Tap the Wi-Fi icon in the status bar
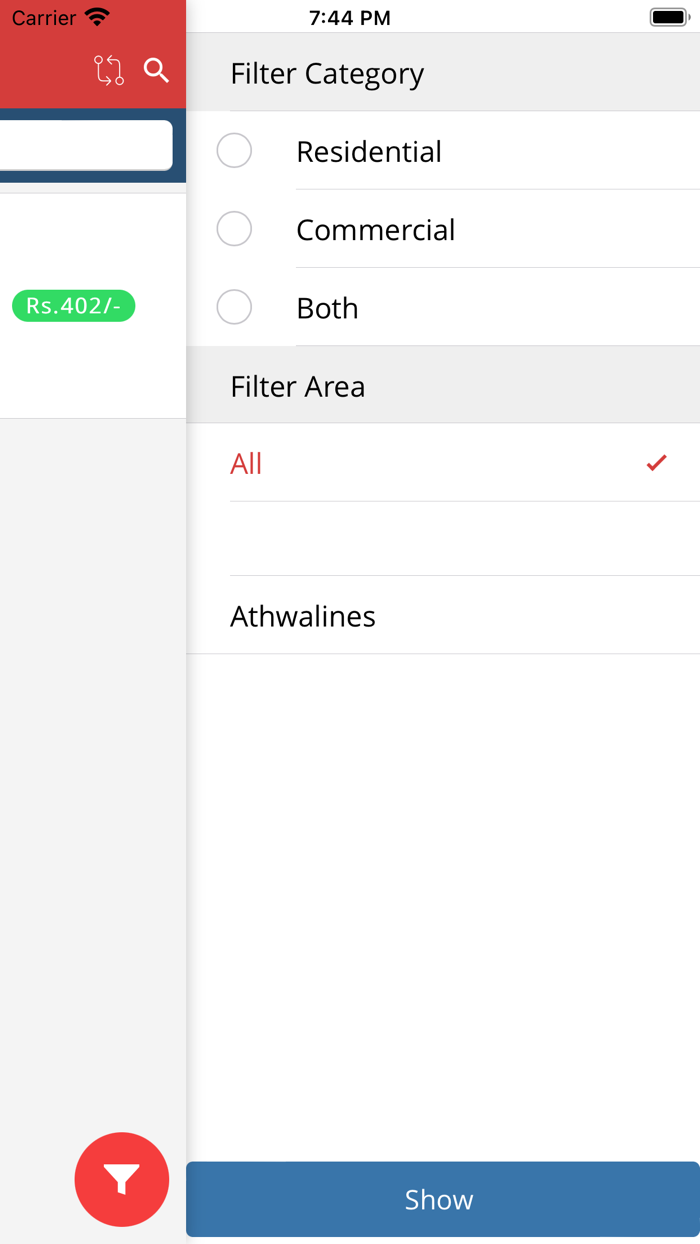 tap(96, 16)
